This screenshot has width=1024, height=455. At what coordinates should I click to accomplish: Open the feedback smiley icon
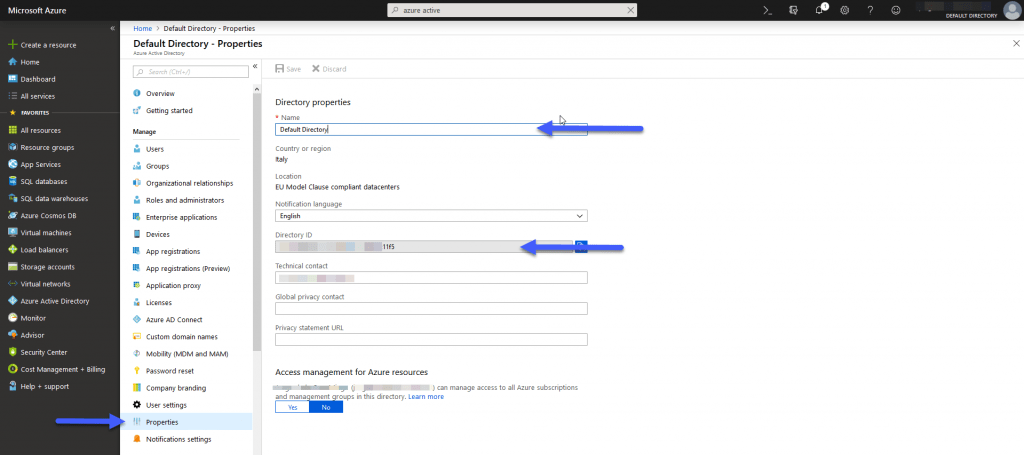(x=896, y=10)
